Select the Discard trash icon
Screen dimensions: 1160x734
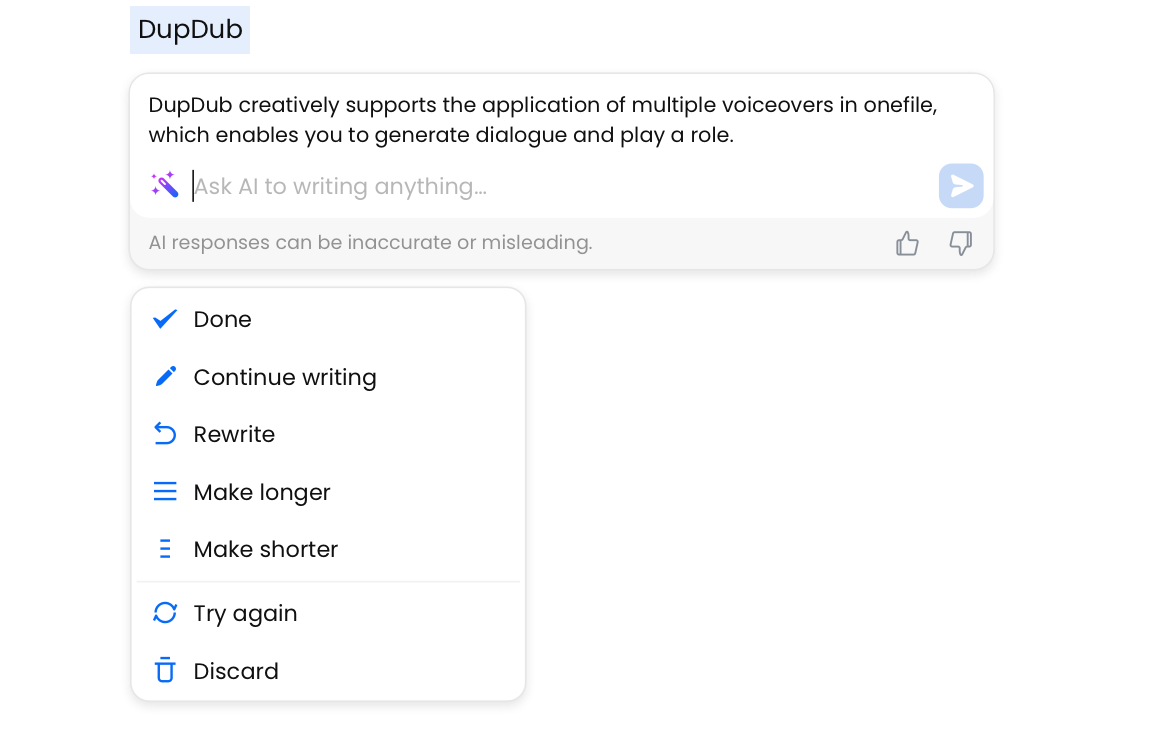(x=166, y=670)
